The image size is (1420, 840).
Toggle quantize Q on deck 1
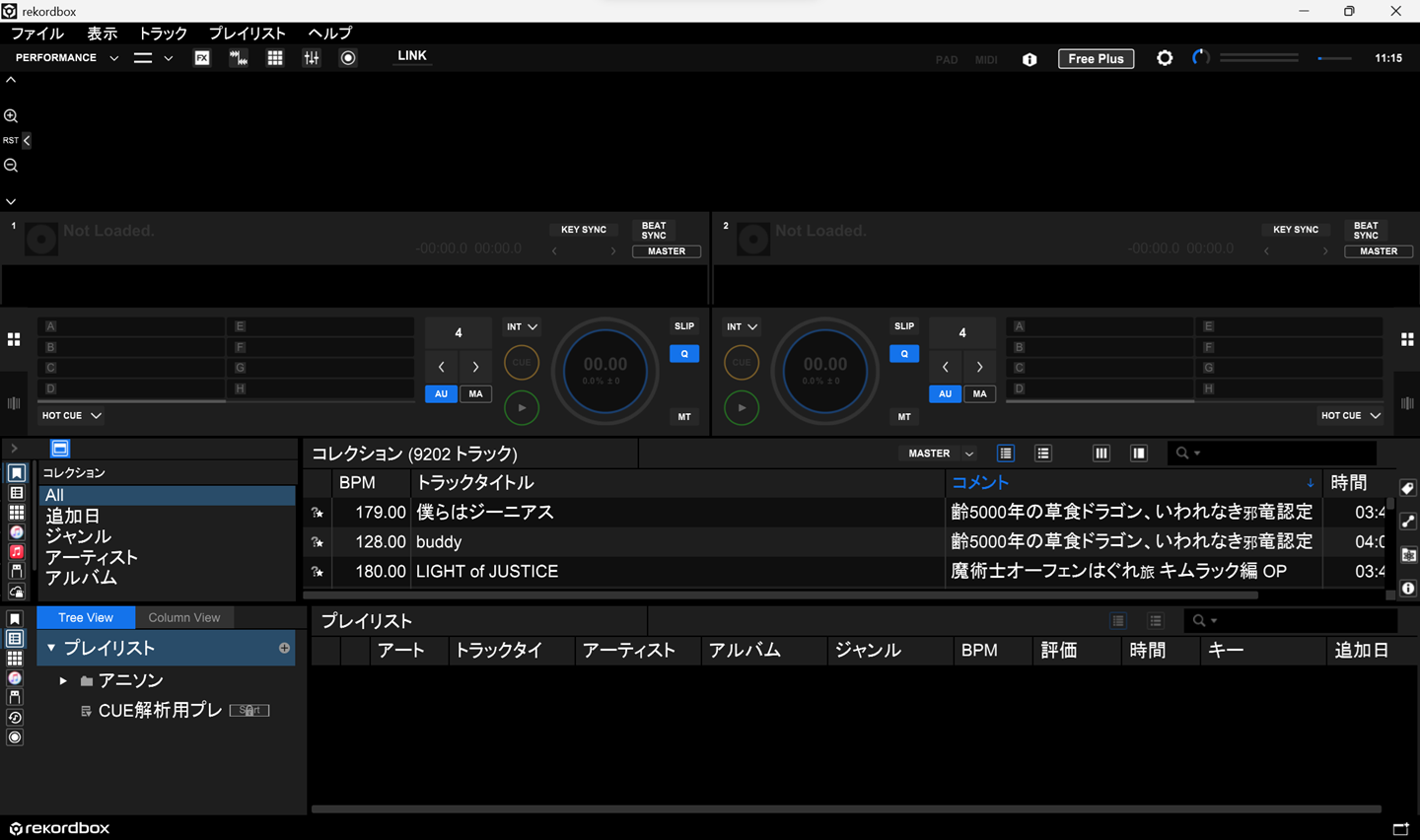coord(684,354)
